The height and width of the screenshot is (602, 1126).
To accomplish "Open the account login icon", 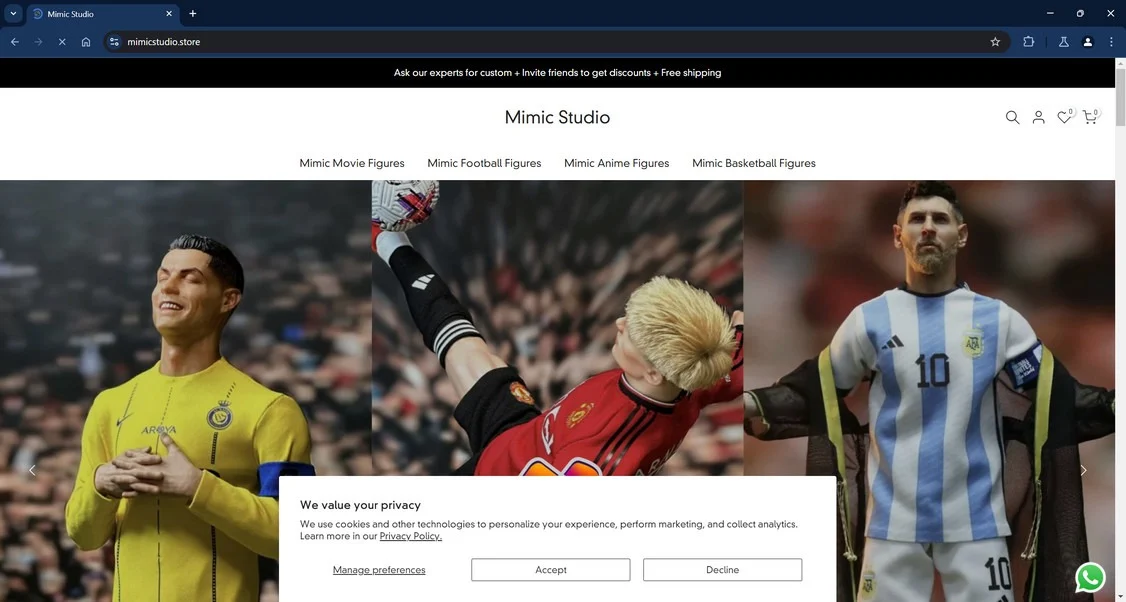I will coord(1038,117).
